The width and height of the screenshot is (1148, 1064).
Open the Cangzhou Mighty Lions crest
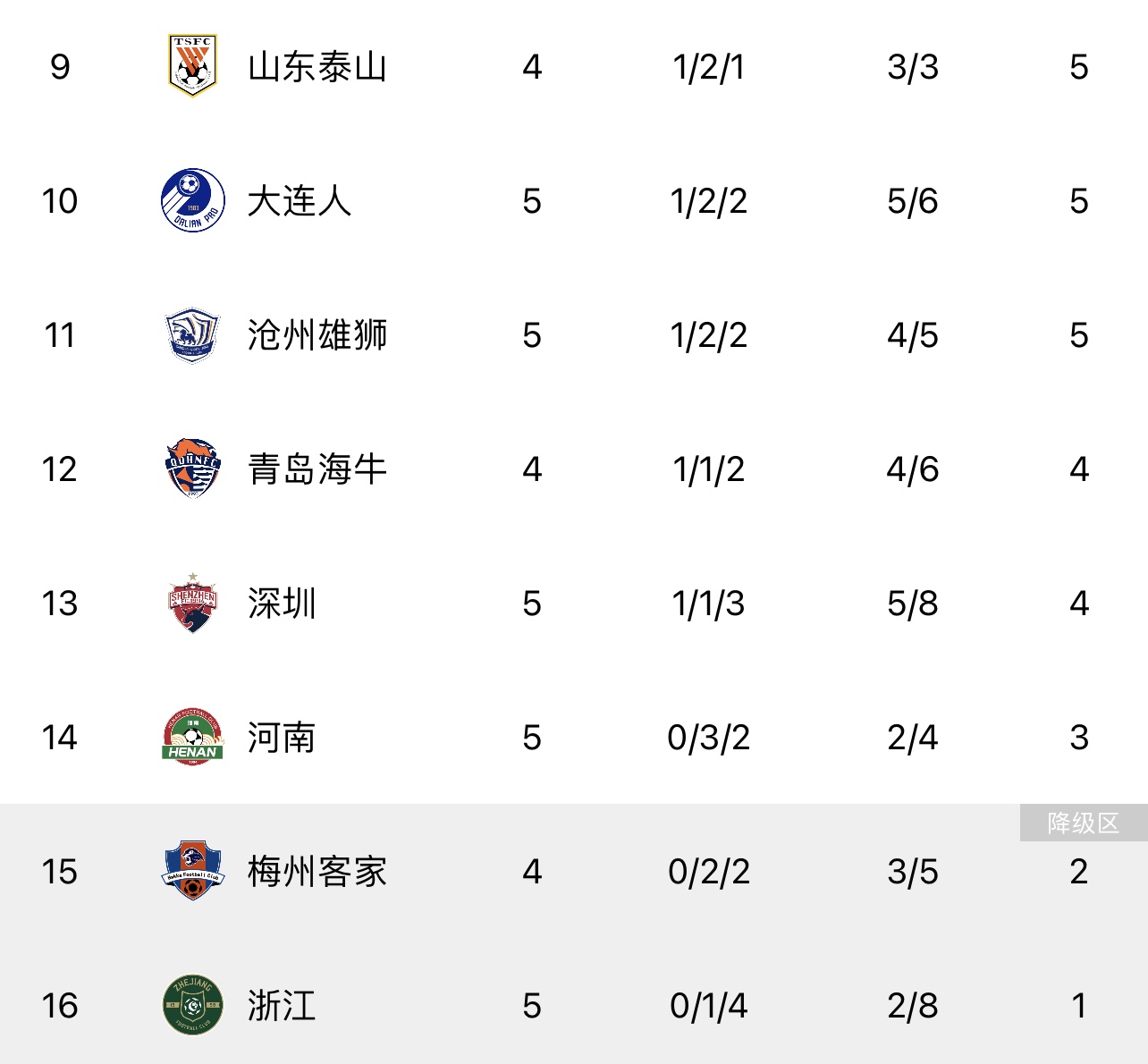tap(192, 335)
